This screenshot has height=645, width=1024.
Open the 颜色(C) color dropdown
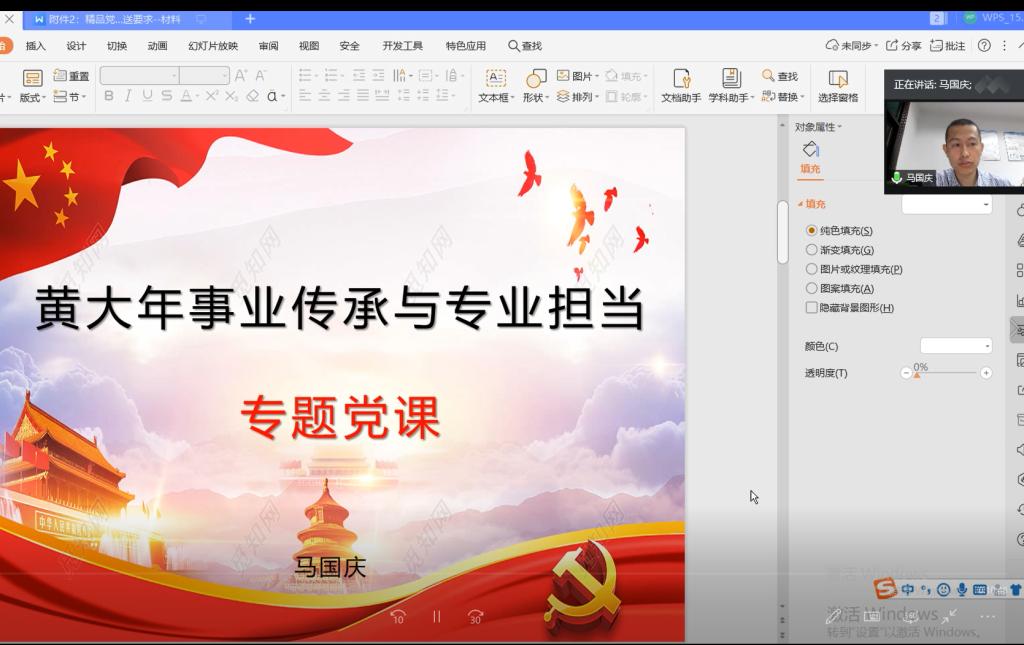click(x=956, y=346)
